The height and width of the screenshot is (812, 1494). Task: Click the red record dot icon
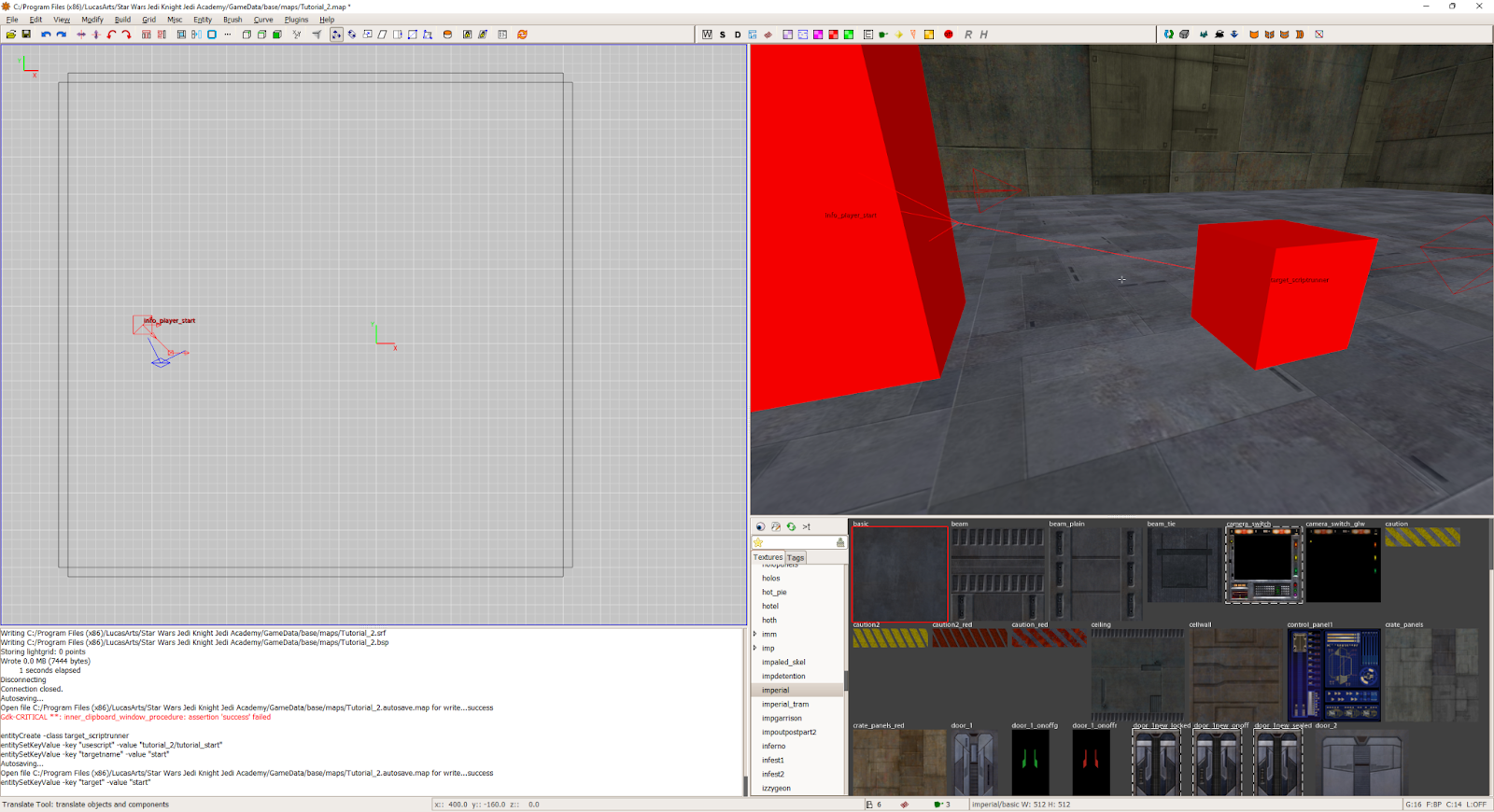[x=949, y=35]
